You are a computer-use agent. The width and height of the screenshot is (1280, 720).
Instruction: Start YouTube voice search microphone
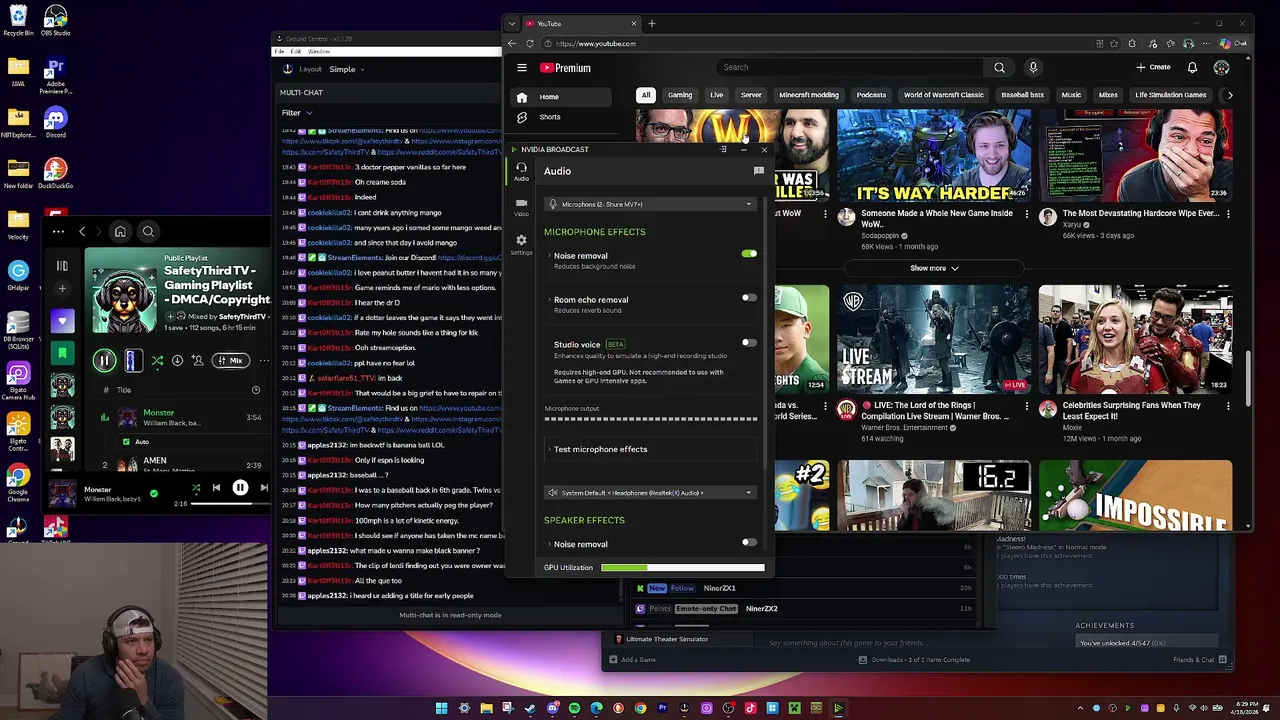(1033, 67)
